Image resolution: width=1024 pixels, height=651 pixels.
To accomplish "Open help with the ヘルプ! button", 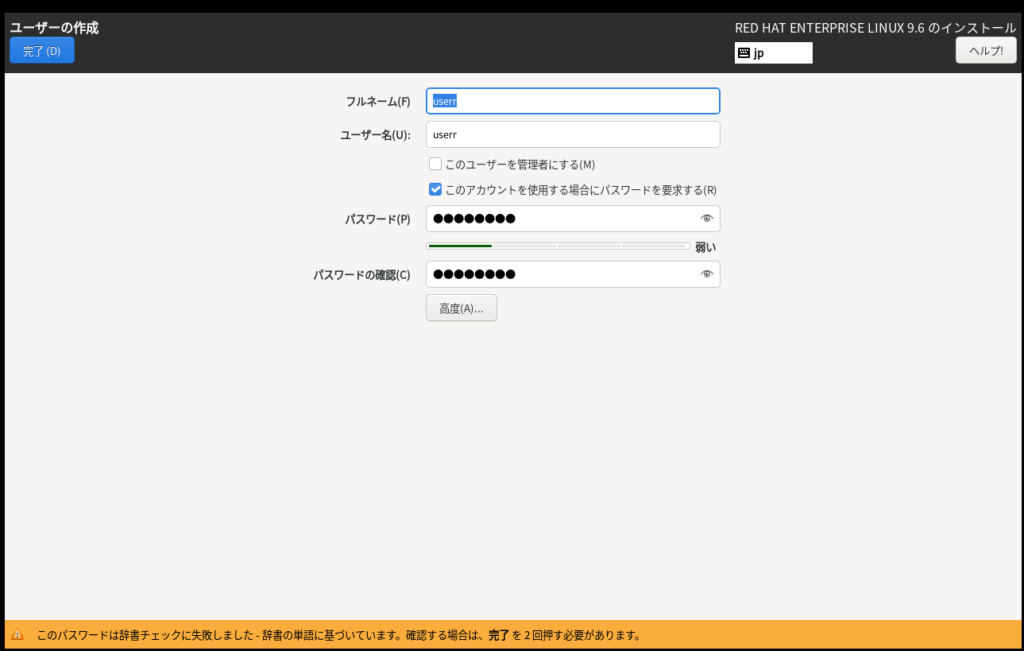I will pyautogui.click(x=985, y=50).
